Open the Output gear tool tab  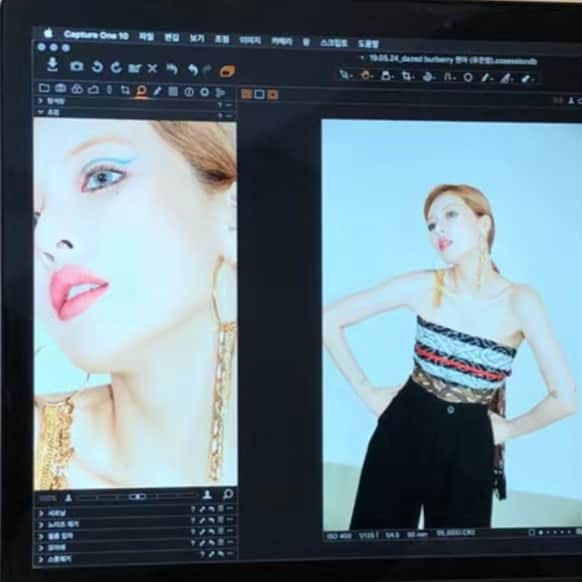coord(205,92)
